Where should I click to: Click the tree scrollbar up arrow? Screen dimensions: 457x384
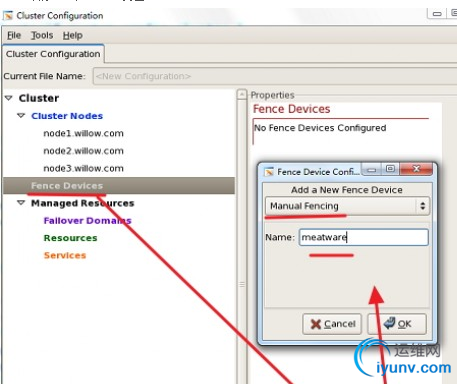(242, 94)
